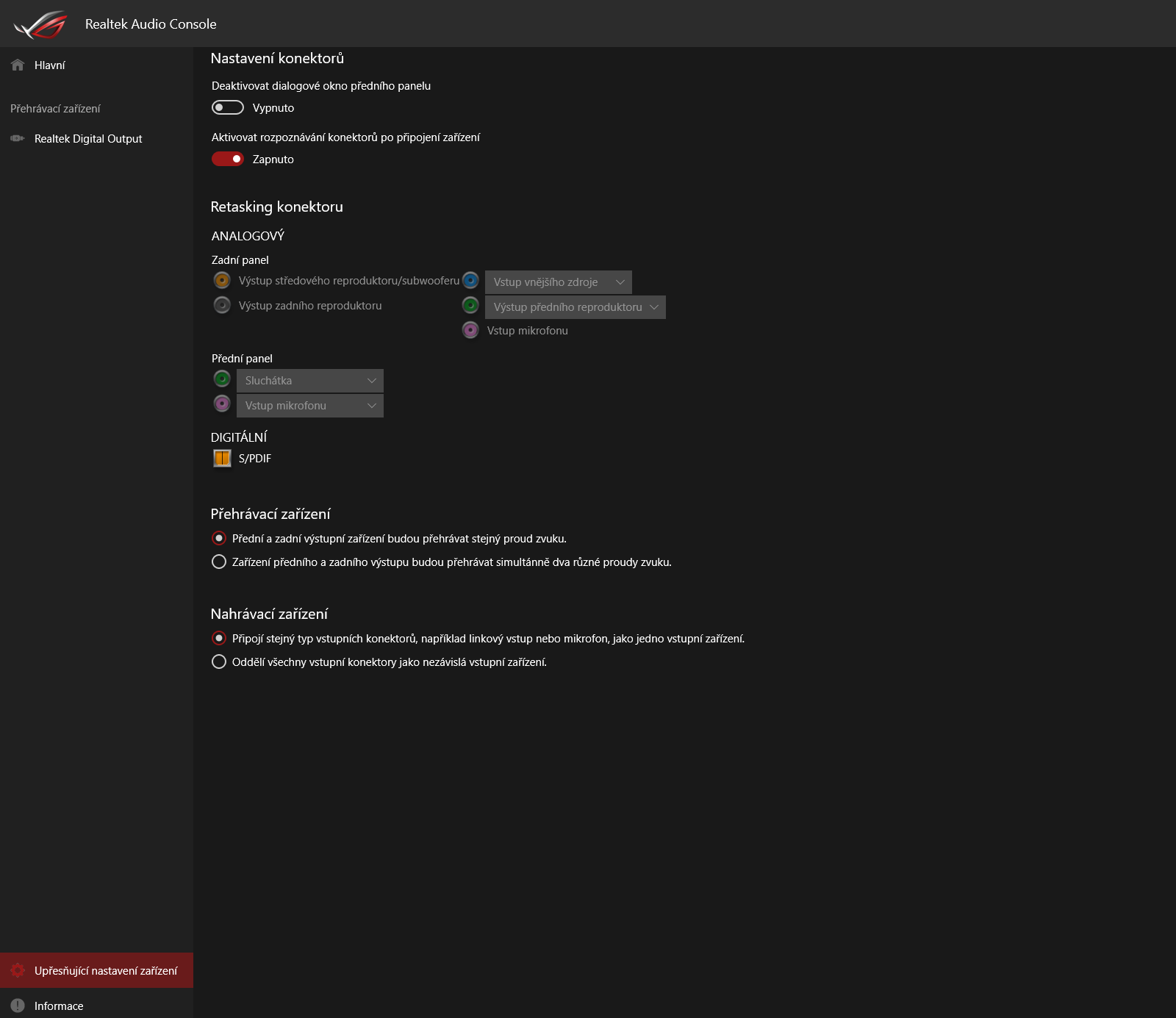Click the Přední panel label
Screen dimensions: 1176x1018
click(242, 359)
